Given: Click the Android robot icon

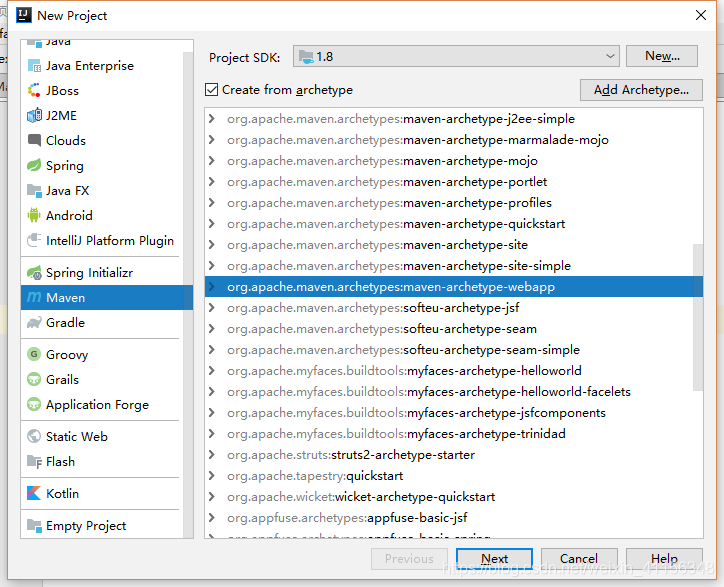Looking at the screenshot, I should 34,215.
